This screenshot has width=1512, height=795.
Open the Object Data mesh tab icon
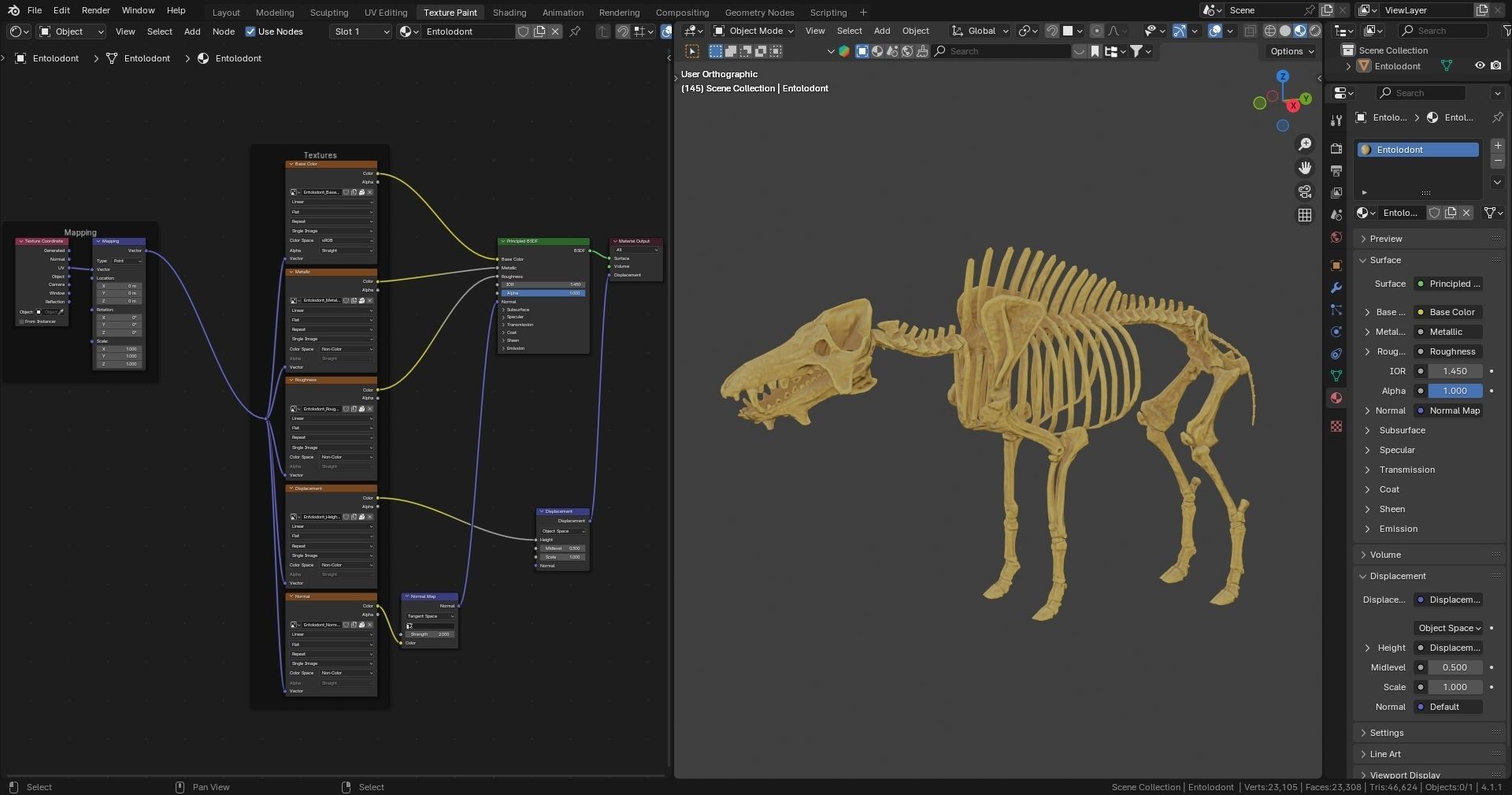[x=1336, y=376]
